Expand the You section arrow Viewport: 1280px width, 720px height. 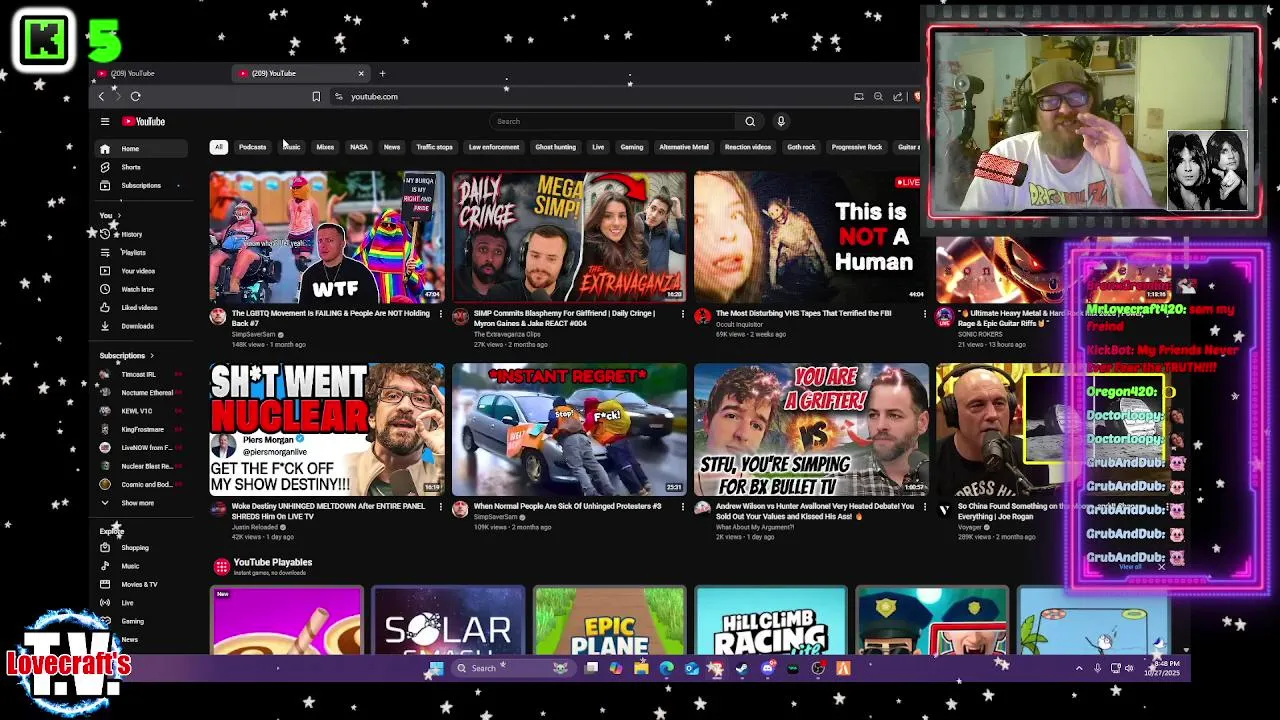coord(119,216)
